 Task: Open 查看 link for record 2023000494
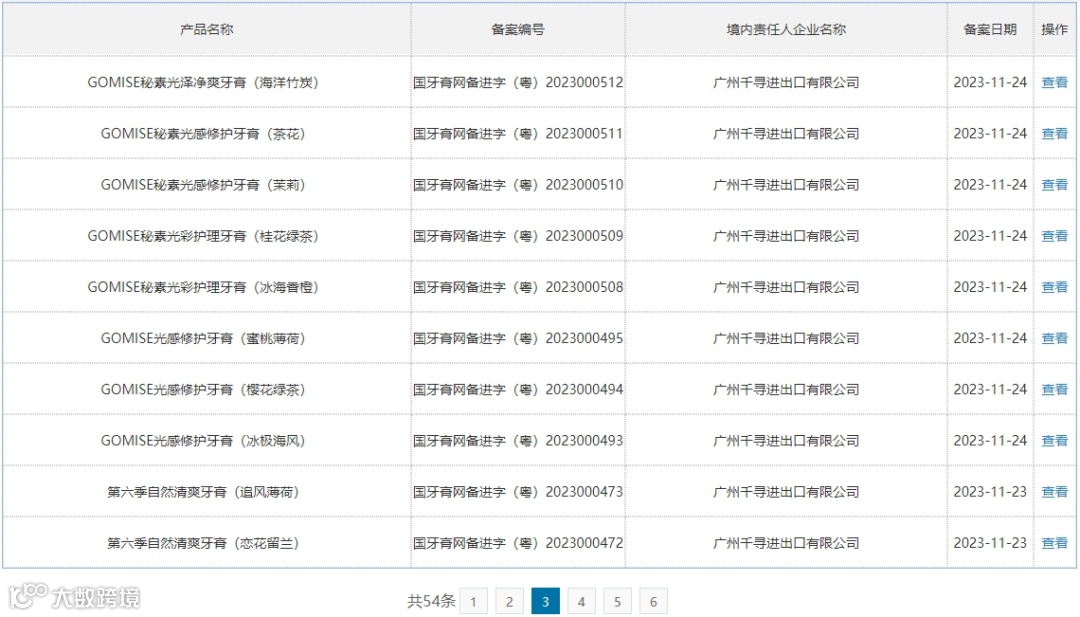pyautogui.click(x=1054, y=390)
